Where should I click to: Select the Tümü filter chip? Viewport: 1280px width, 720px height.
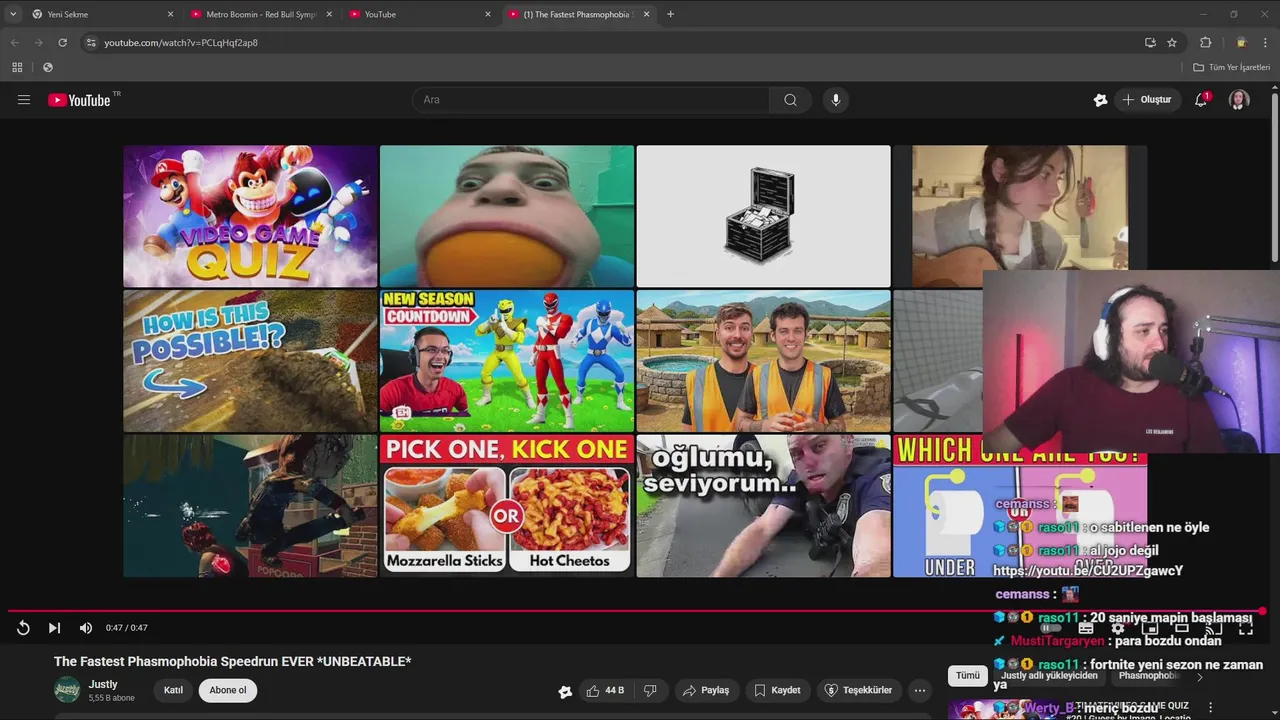pyautogui.click(x=968, y=675)
